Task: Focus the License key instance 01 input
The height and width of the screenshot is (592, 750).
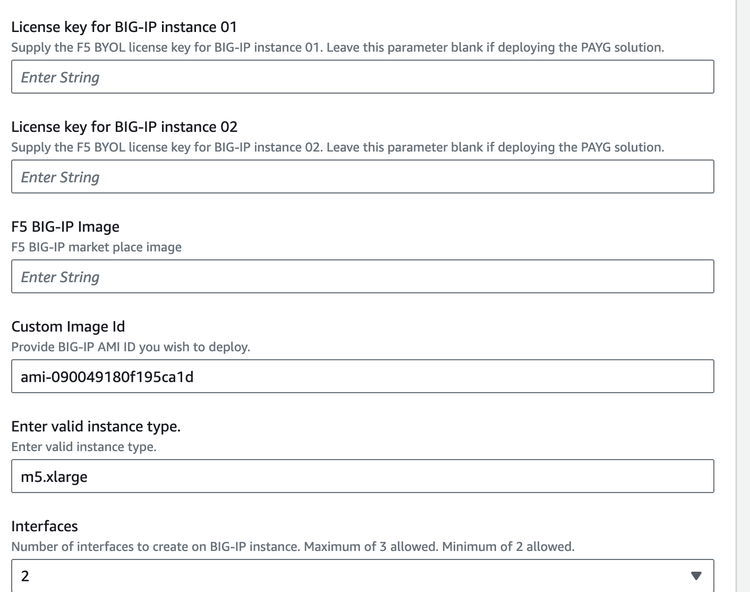Action: (x=362, y=77)
